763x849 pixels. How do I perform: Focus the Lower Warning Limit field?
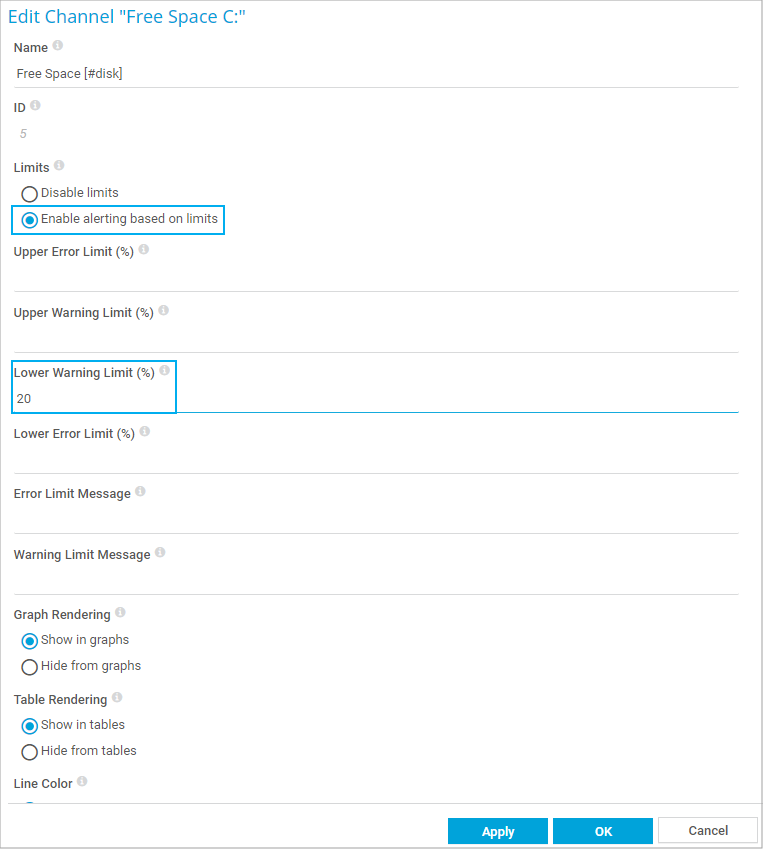point(376,398)
